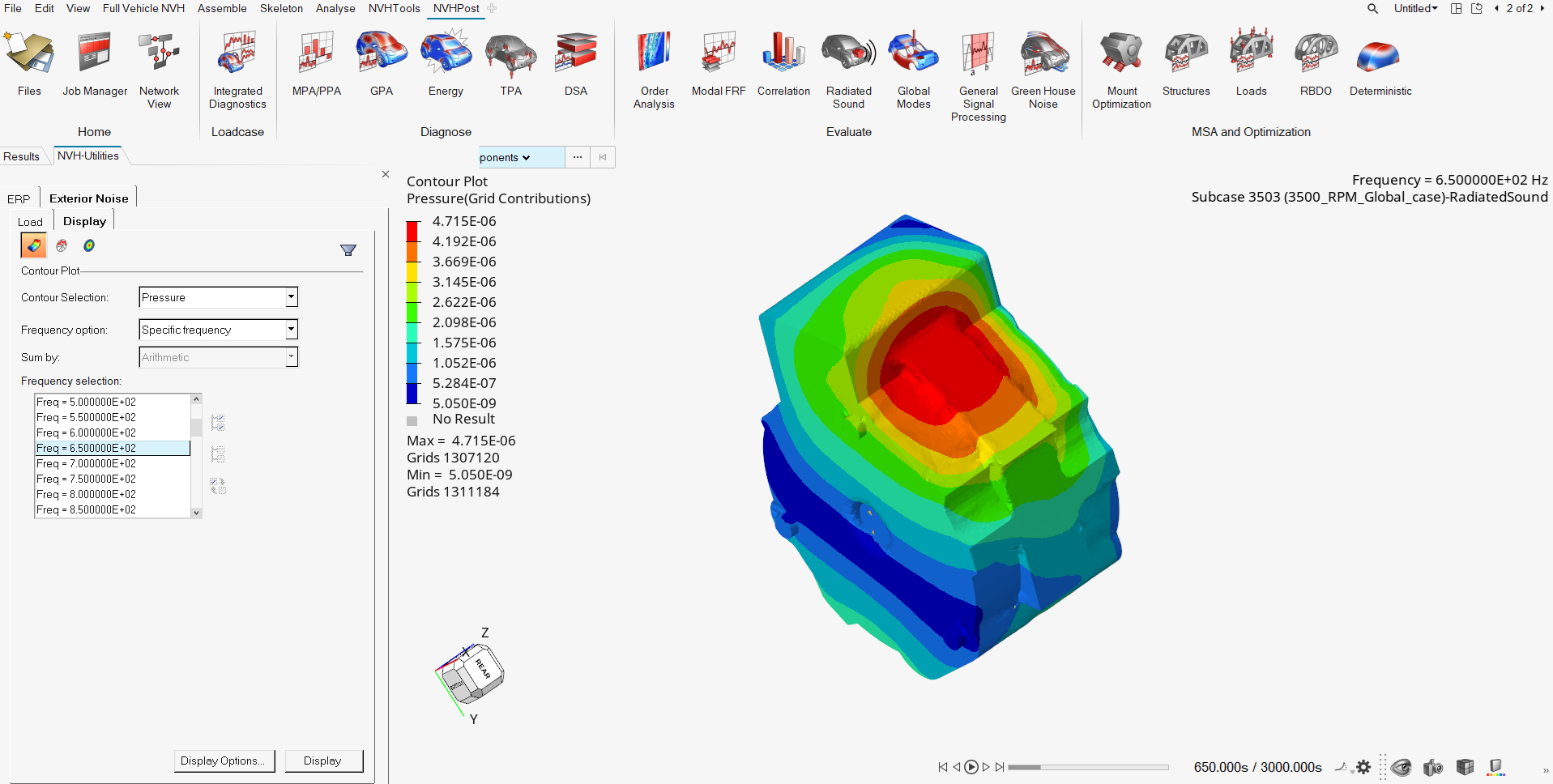Open the Radiated Sound tool
This screenshot has width=1553, height=784.
pyautogui.click(x=848, y=70)
